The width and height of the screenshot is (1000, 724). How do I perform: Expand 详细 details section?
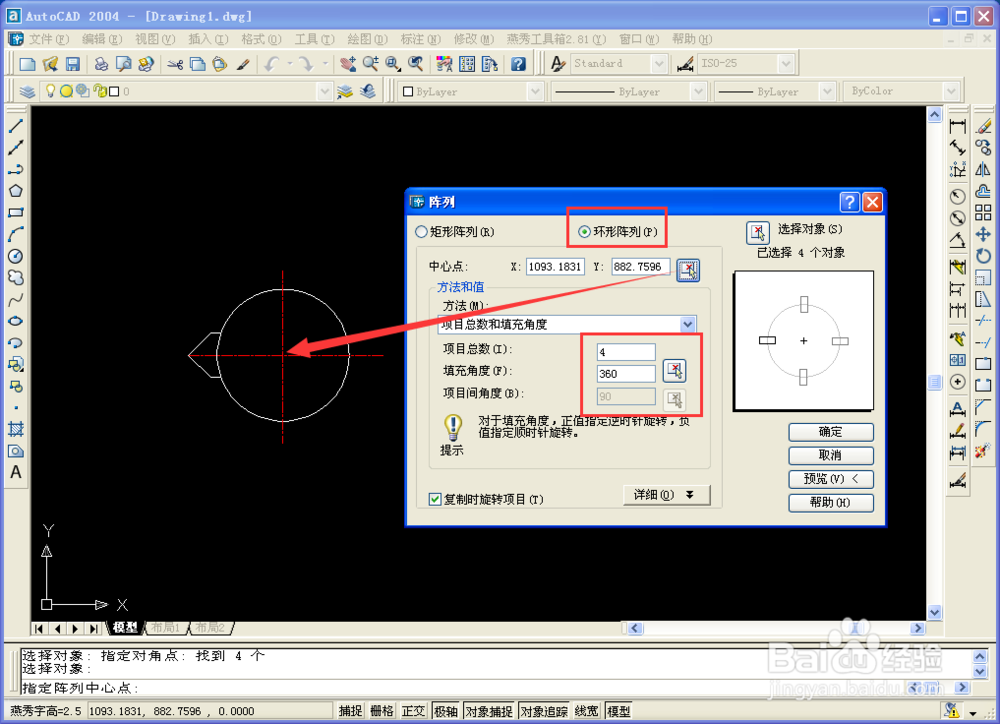click(666, 494)
